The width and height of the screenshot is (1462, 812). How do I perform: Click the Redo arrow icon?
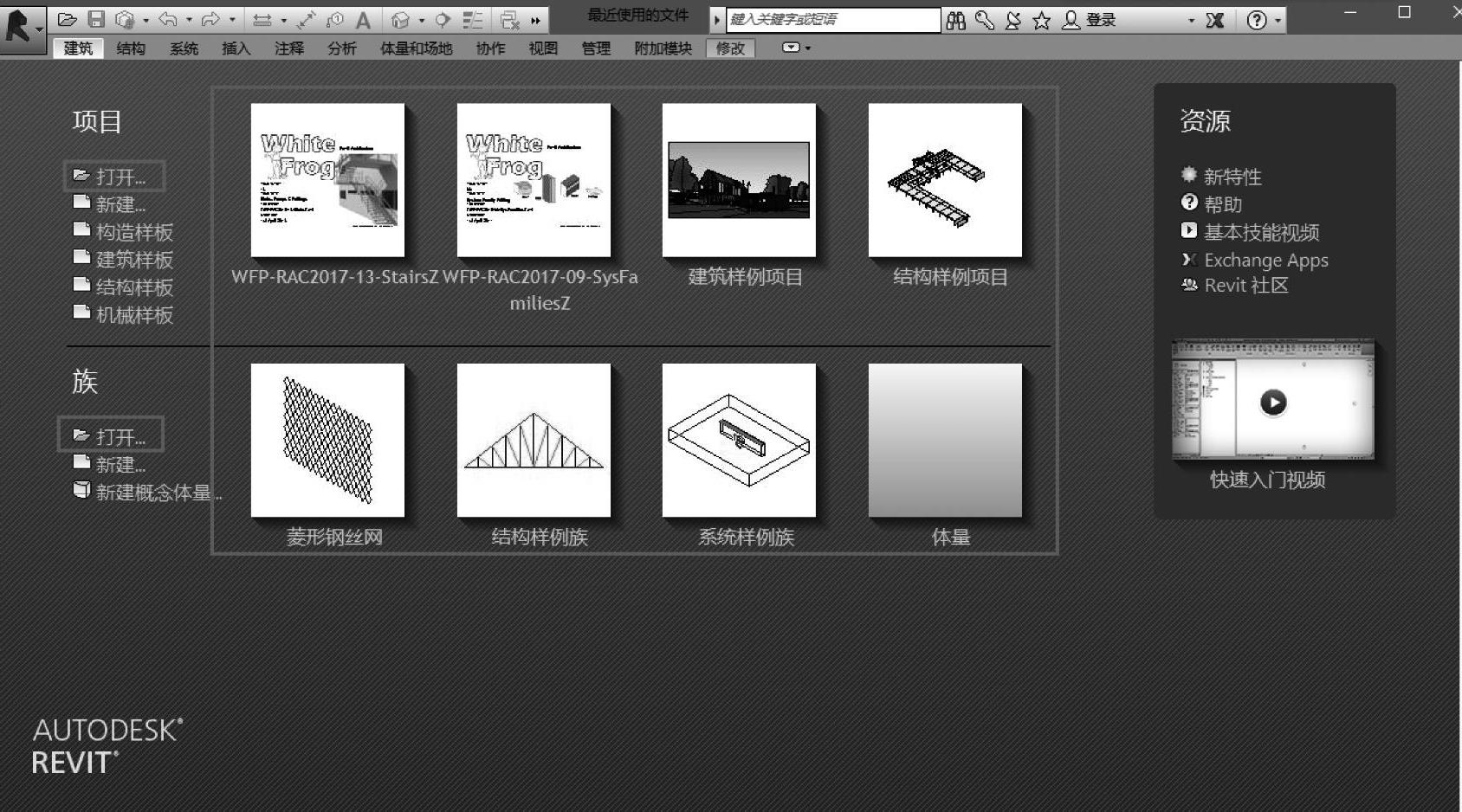210,20
